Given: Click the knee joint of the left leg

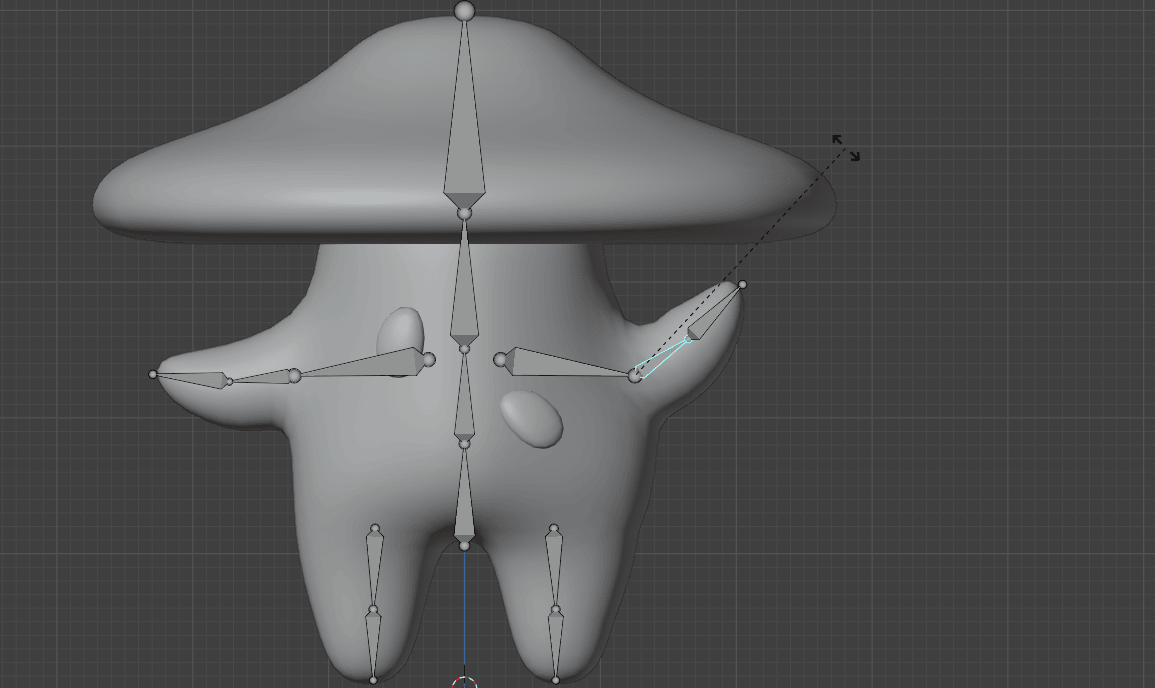Looking at the screenshot, I should (x=373, y=609).
